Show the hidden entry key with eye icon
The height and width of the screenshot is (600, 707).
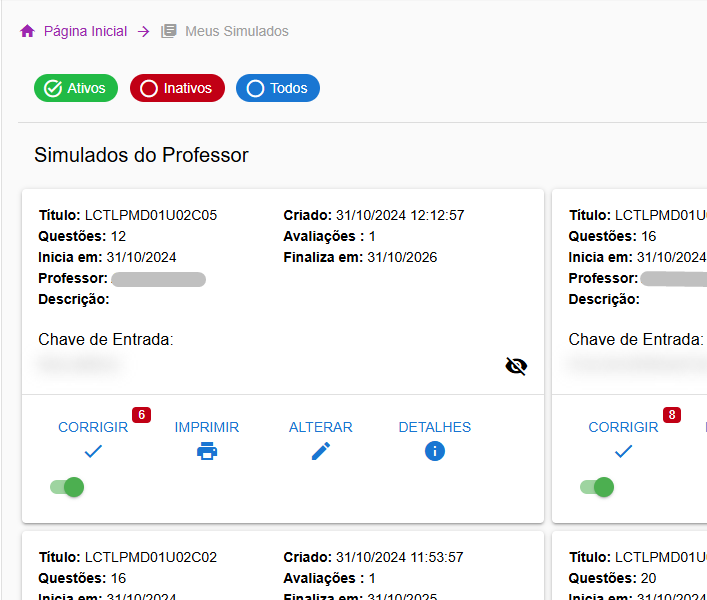[x=516, y=366]
